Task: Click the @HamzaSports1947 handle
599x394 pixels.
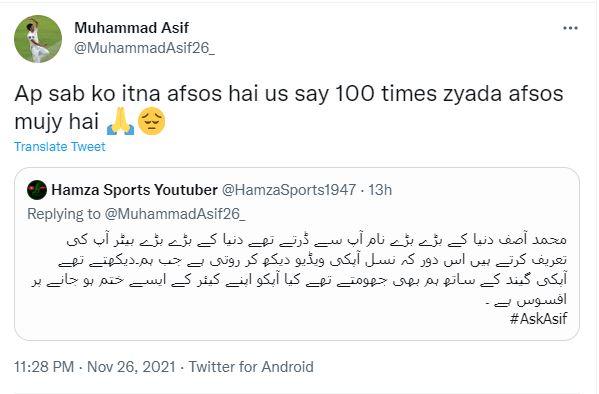Action: [x=289, y=190]
